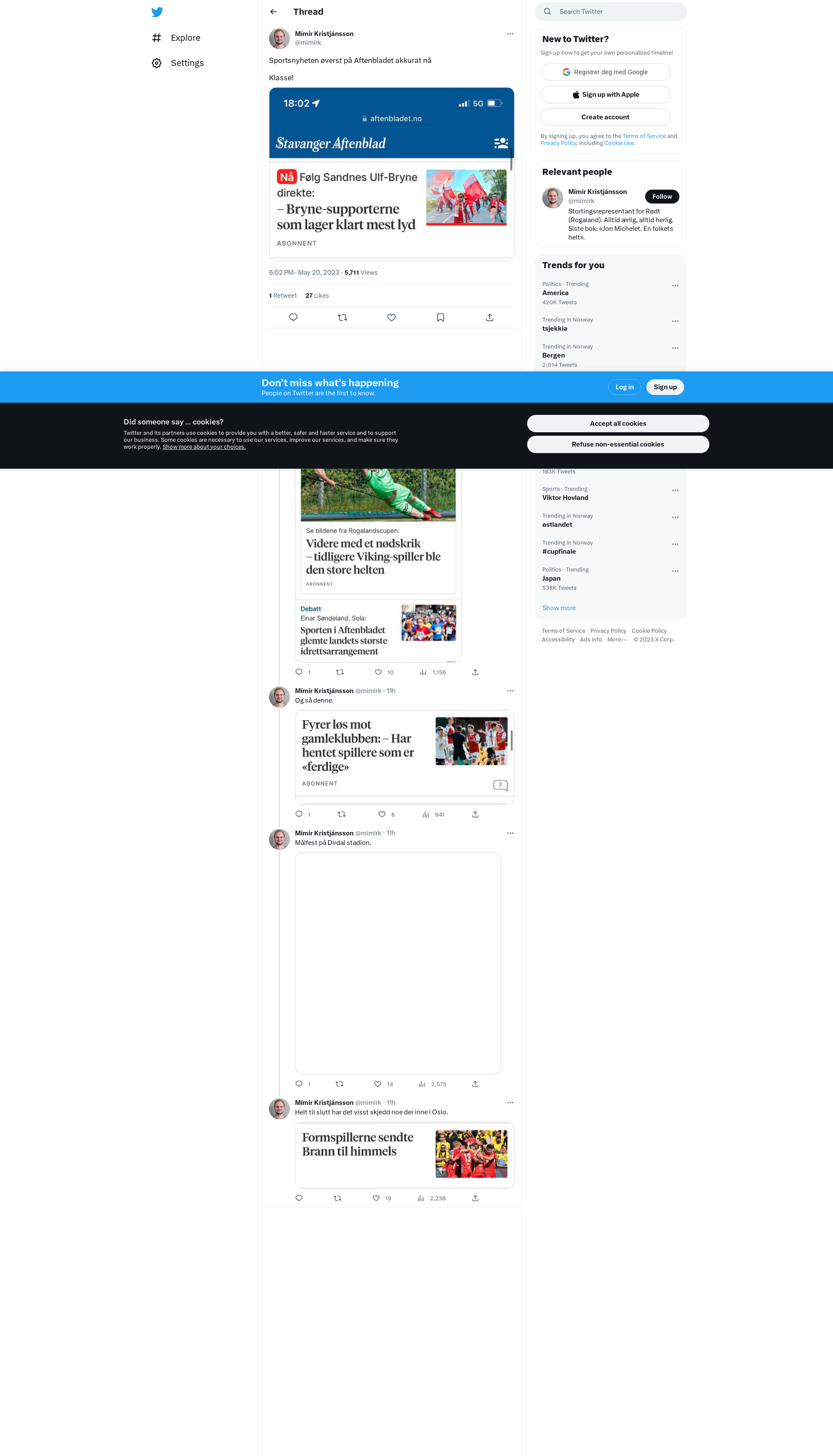This screenshot has width=833, height=1456.
Task: Accept all cookies
Action: [618, 424]
